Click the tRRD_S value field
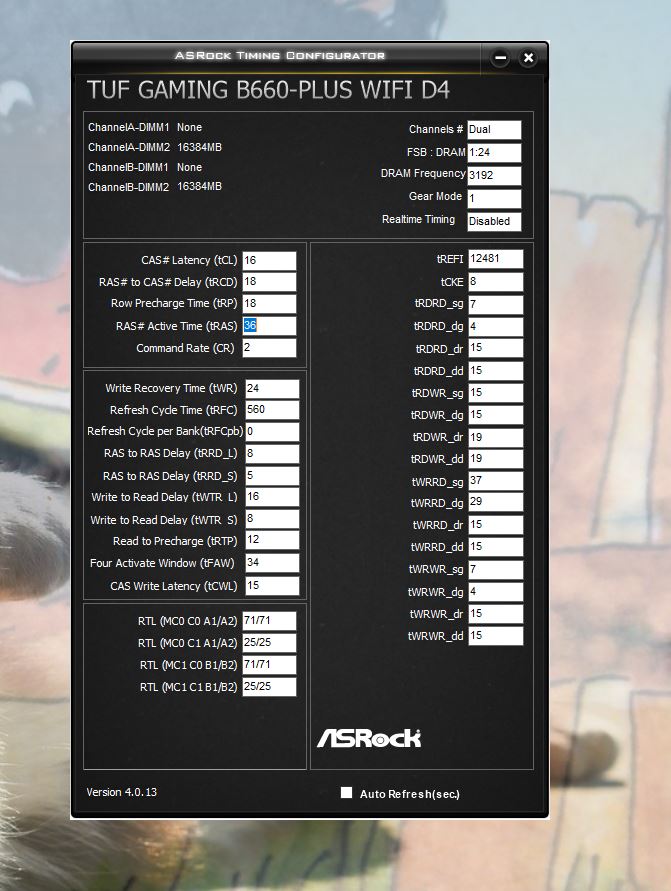The width and height of the screenshot is (671, 891). point(272,476)
